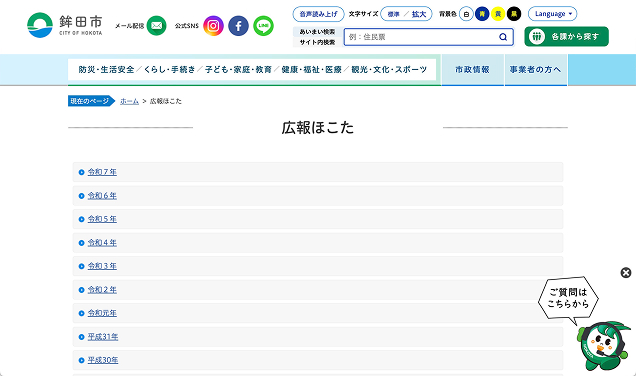Open the 平成31年 link
Viewport: 636px width, 376px height.
click(x=103, y=337)
